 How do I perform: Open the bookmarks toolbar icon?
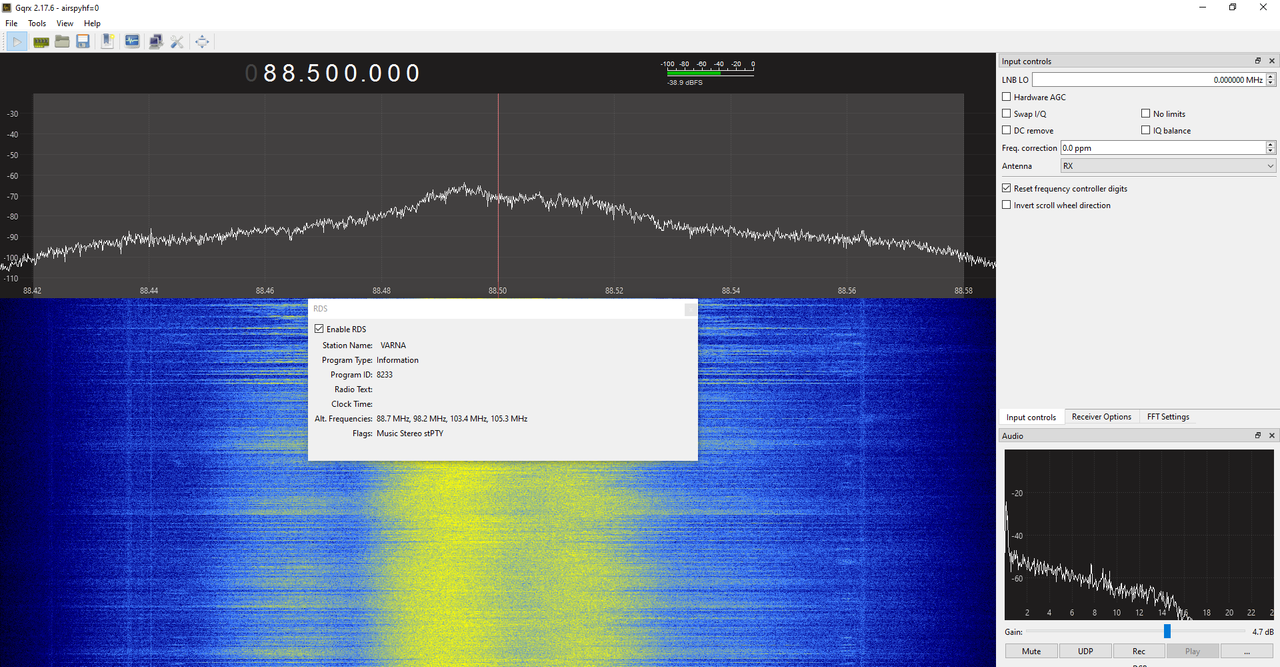pos(108,41)
